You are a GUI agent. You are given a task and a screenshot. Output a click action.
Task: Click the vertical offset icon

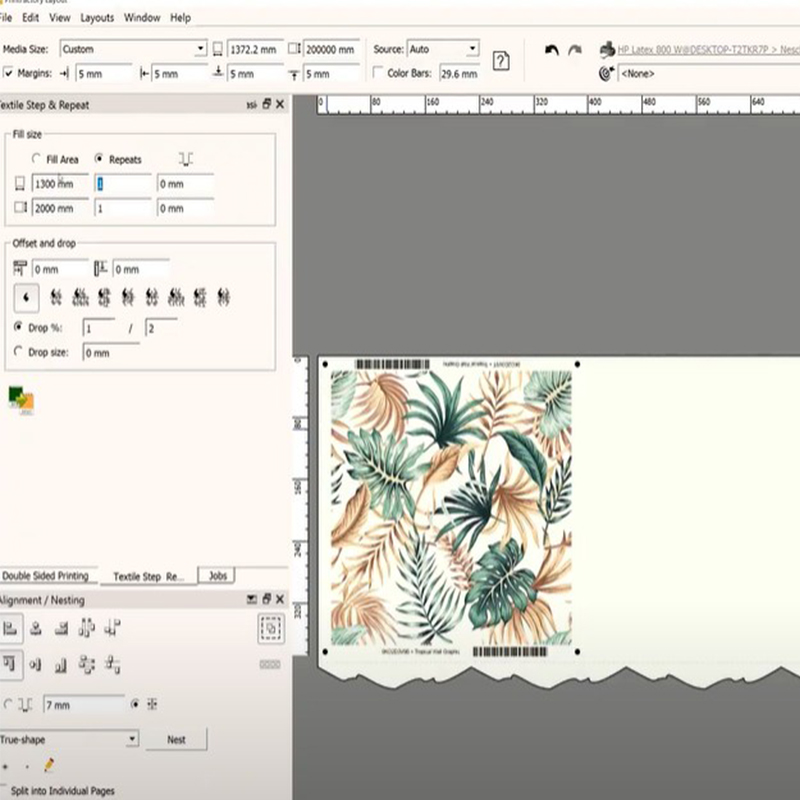pos(101,268)
